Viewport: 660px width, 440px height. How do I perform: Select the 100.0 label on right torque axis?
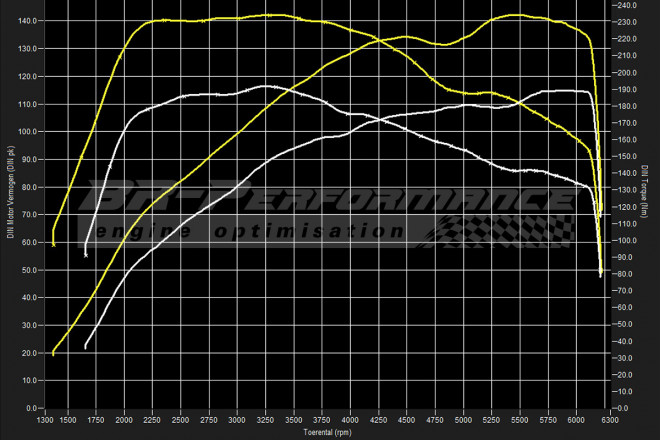(x=626, y=241)
